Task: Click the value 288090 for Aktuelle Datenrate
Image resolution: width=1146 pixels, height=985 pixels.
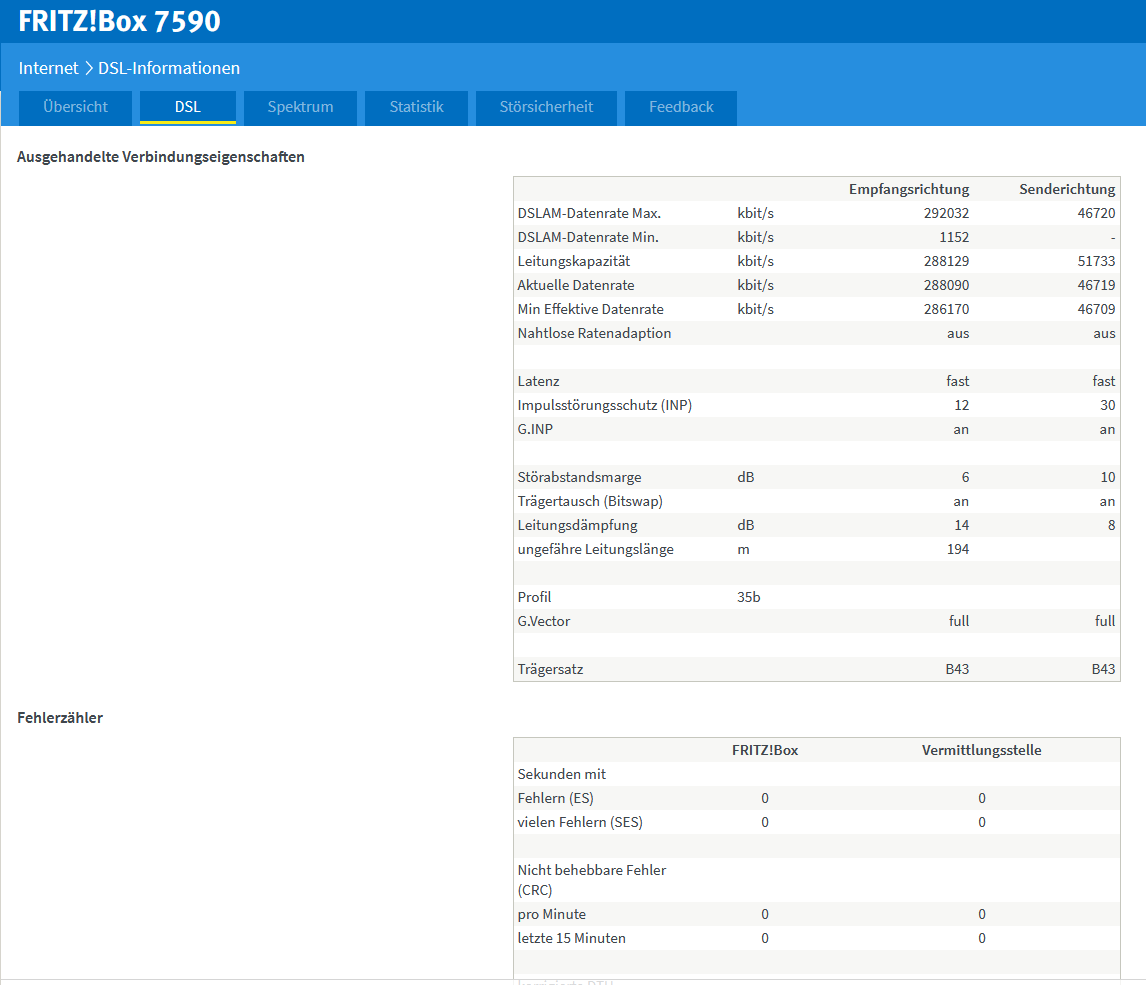Action: 946,285
